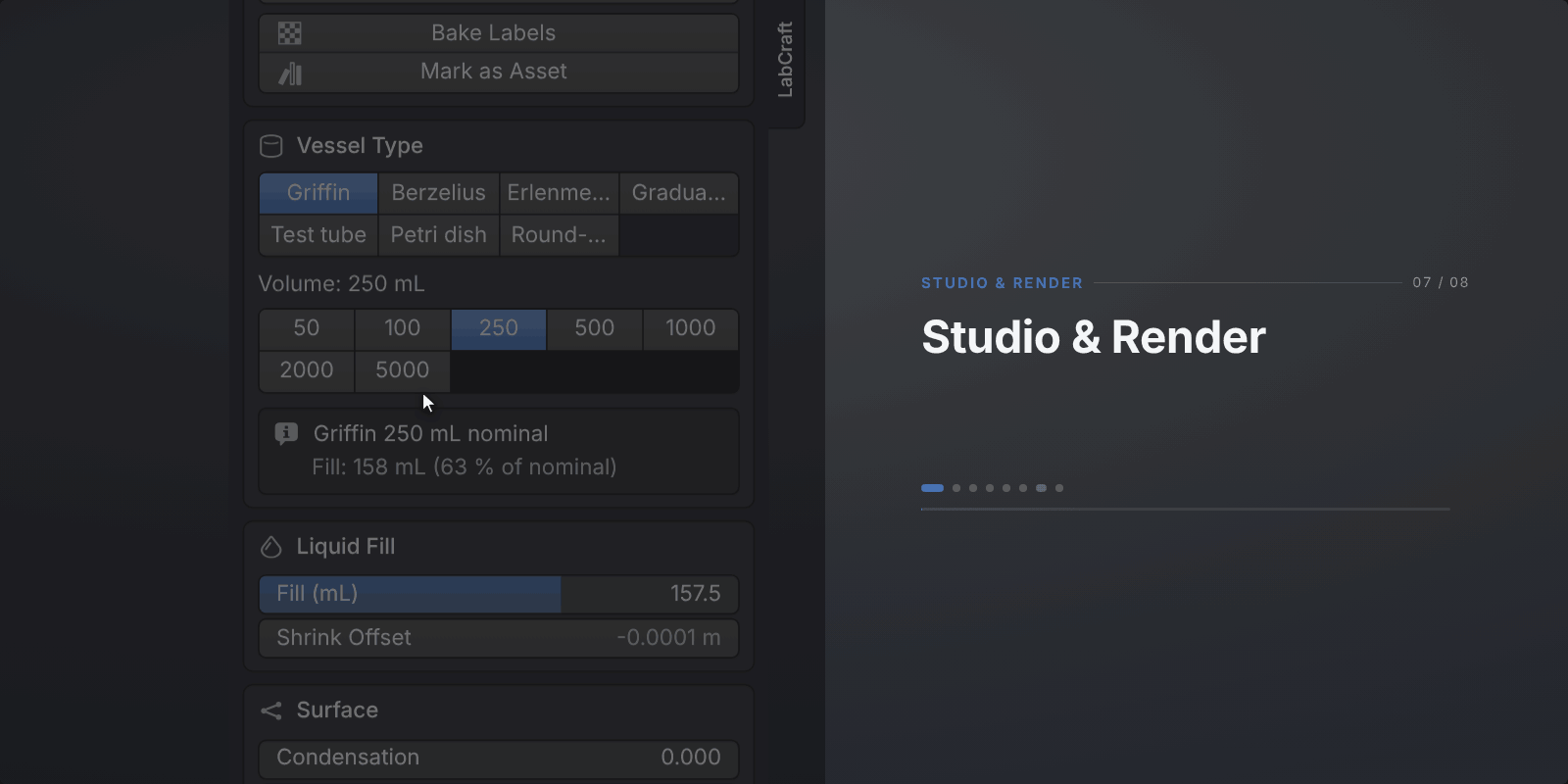The image size is (1568, 784).
Task: Select the Round-bottom vessel type
Action: [559, 235]
